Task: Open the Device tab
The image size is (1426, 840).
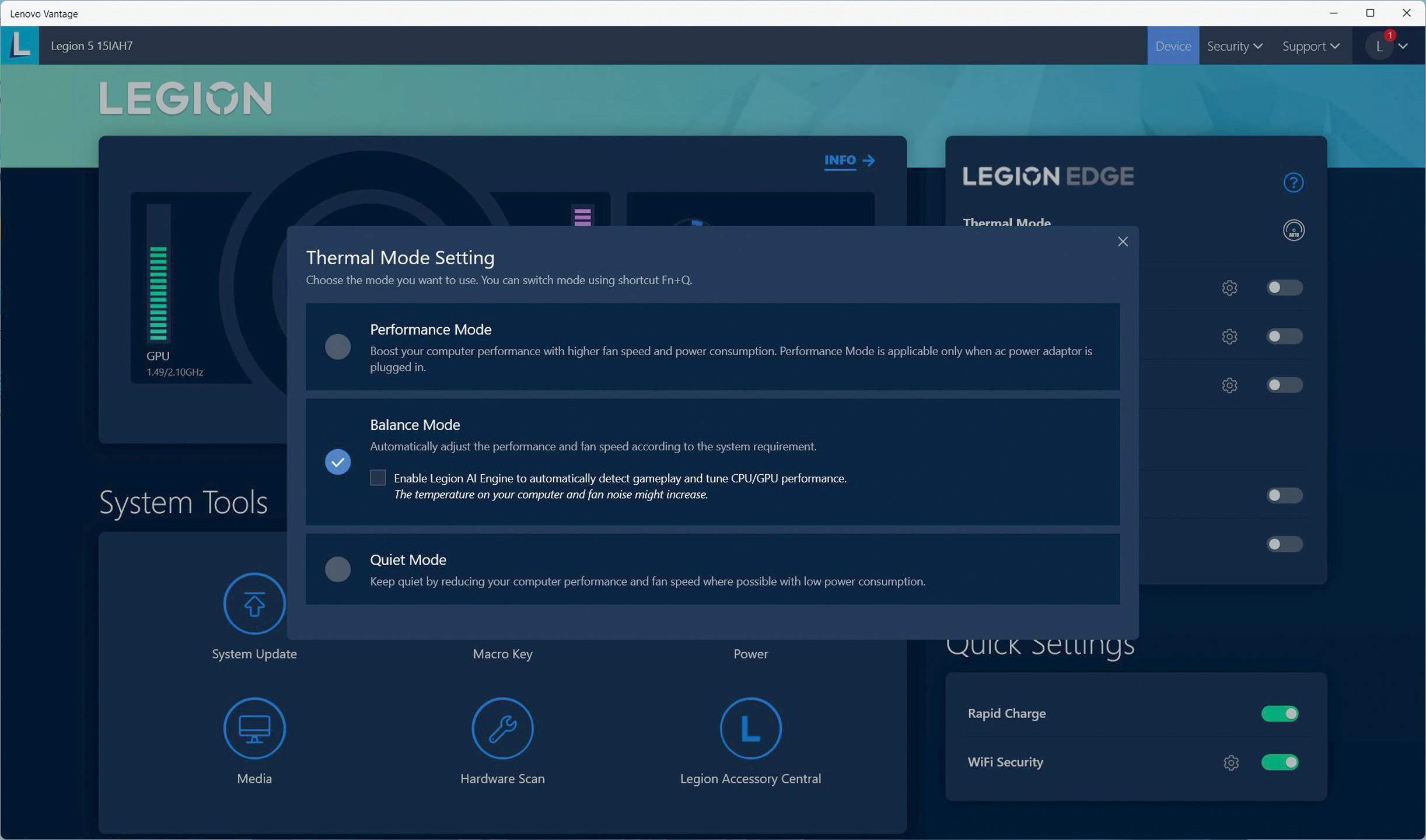Action: click(x=1173, y=45)
